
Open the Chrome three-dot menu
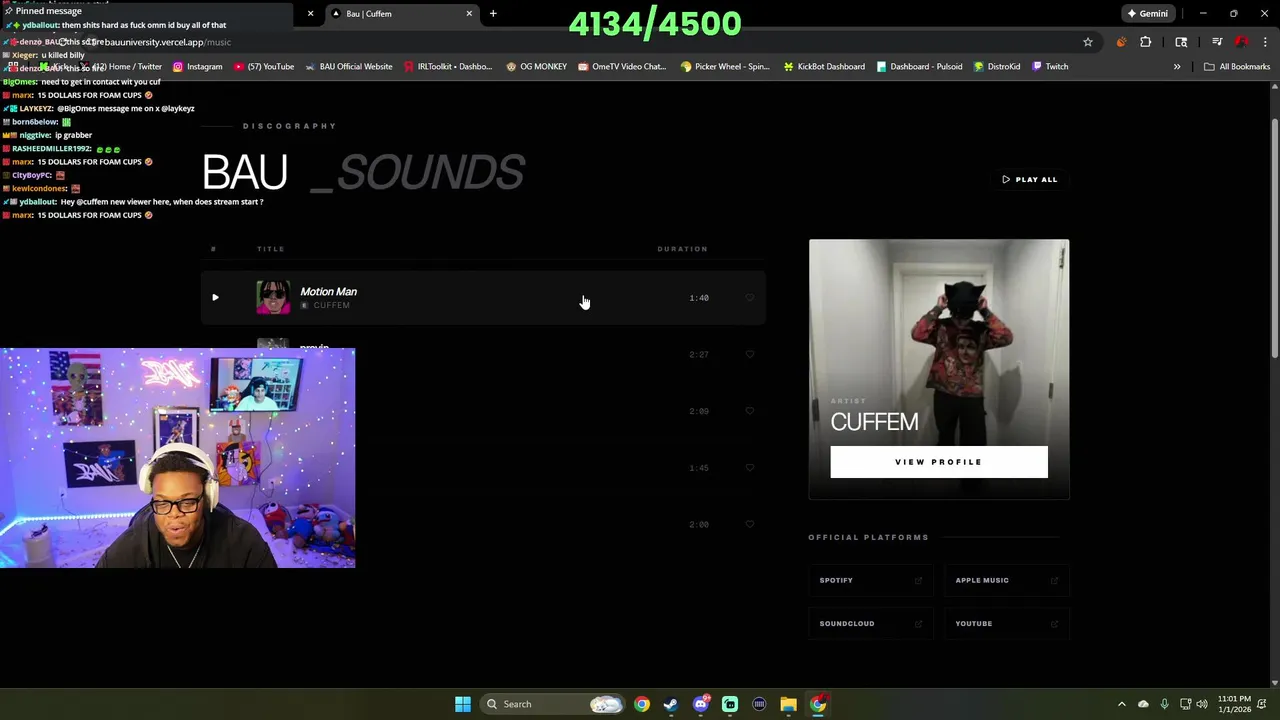(1266, 42)
